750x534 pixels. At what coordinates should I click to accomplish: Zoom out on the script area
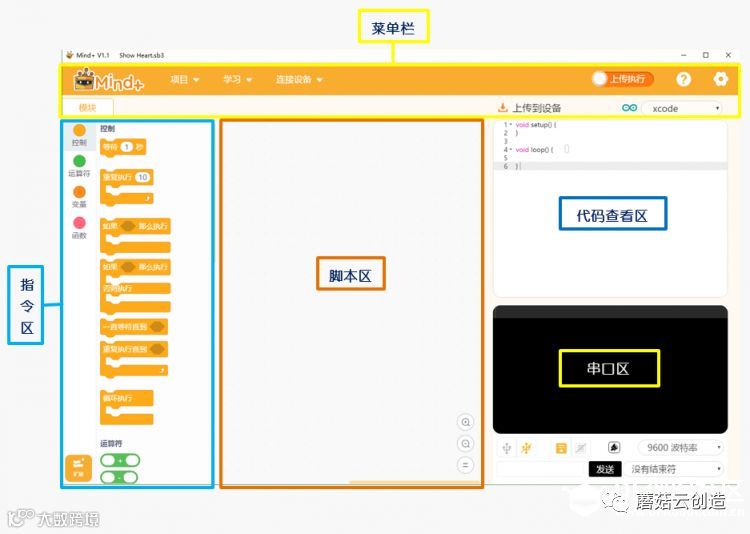[x=465, y=444]
